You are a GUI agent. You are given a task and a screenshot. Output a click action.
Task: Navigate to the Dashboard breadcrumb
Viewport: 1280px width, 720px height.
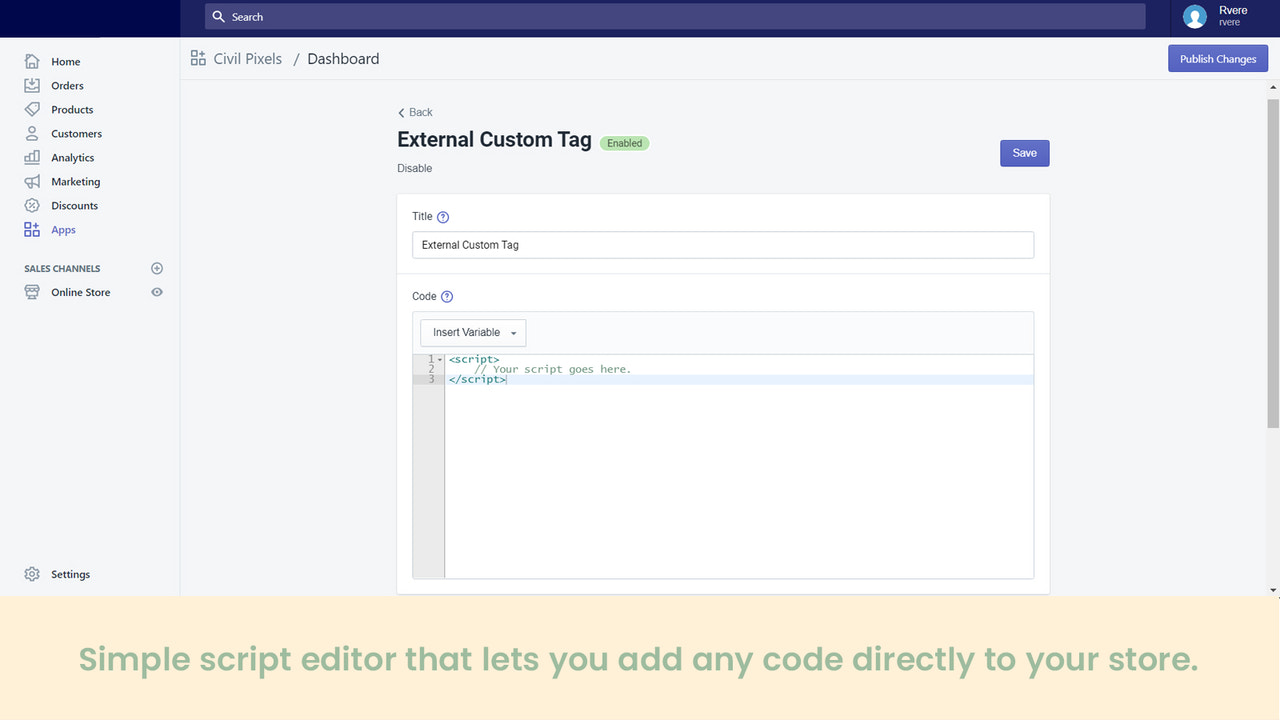click(x=343, y=58)
